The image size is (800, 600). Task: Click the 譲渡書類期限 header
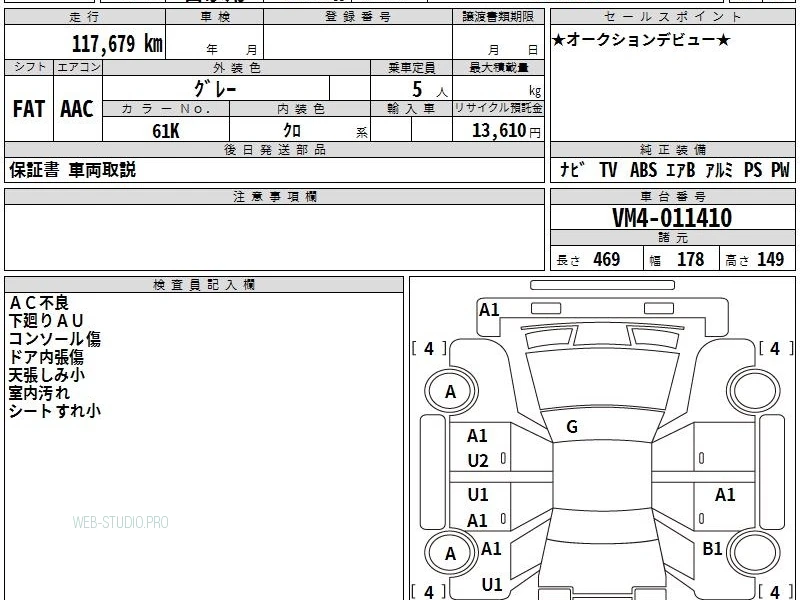(x=498, y=17)
